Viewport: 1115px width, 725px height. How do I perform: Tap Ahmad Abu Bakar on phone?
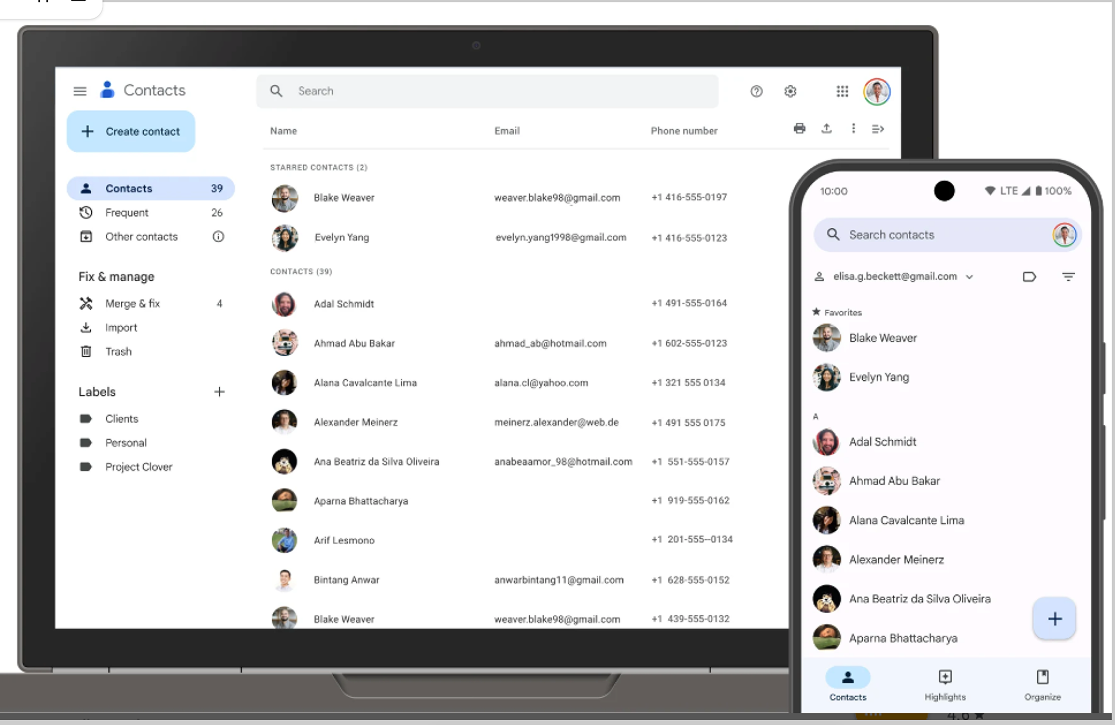pos(946,481)
